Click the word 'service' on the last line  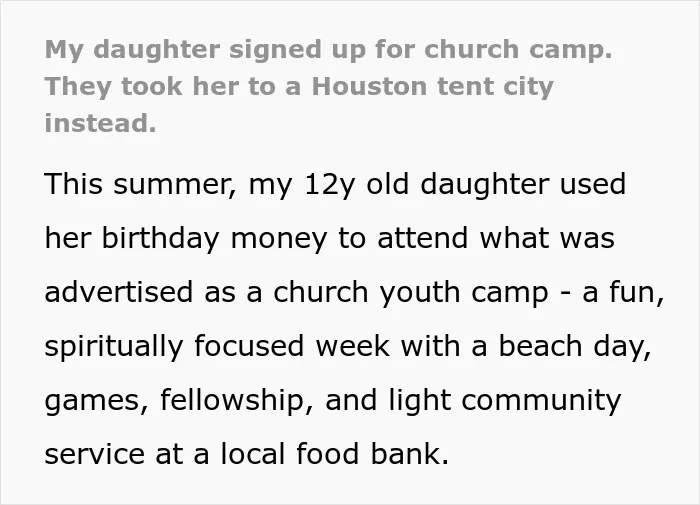pyautogui.click(x=95, y=455)
